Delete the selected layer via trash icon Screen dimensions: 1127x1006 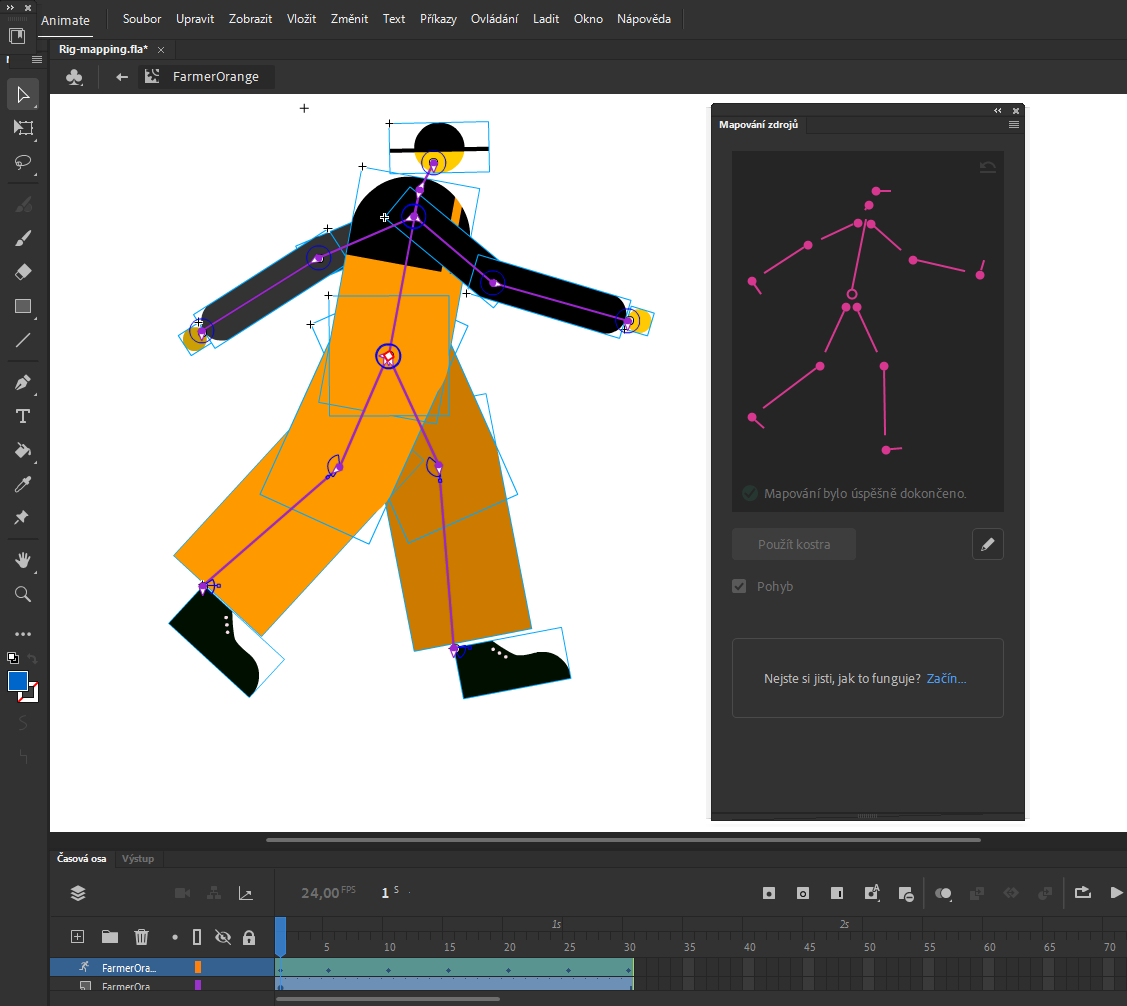tap(142, 937)
